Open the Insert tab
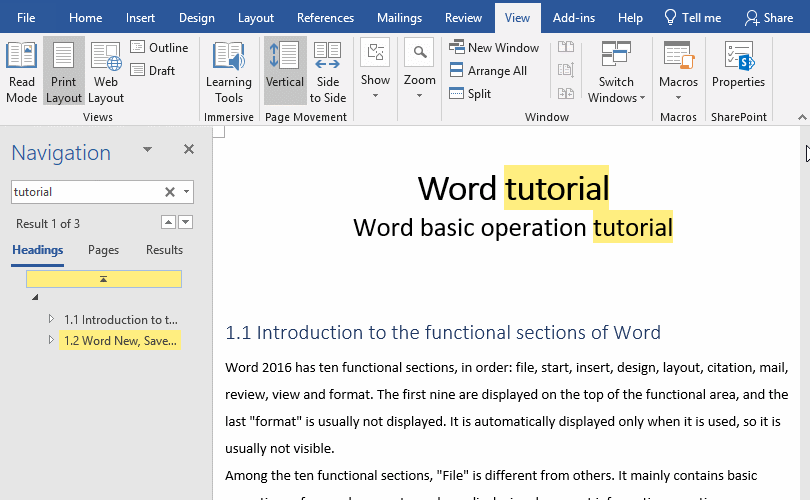The width and height of the screenshot is (810, 500). 140,18
